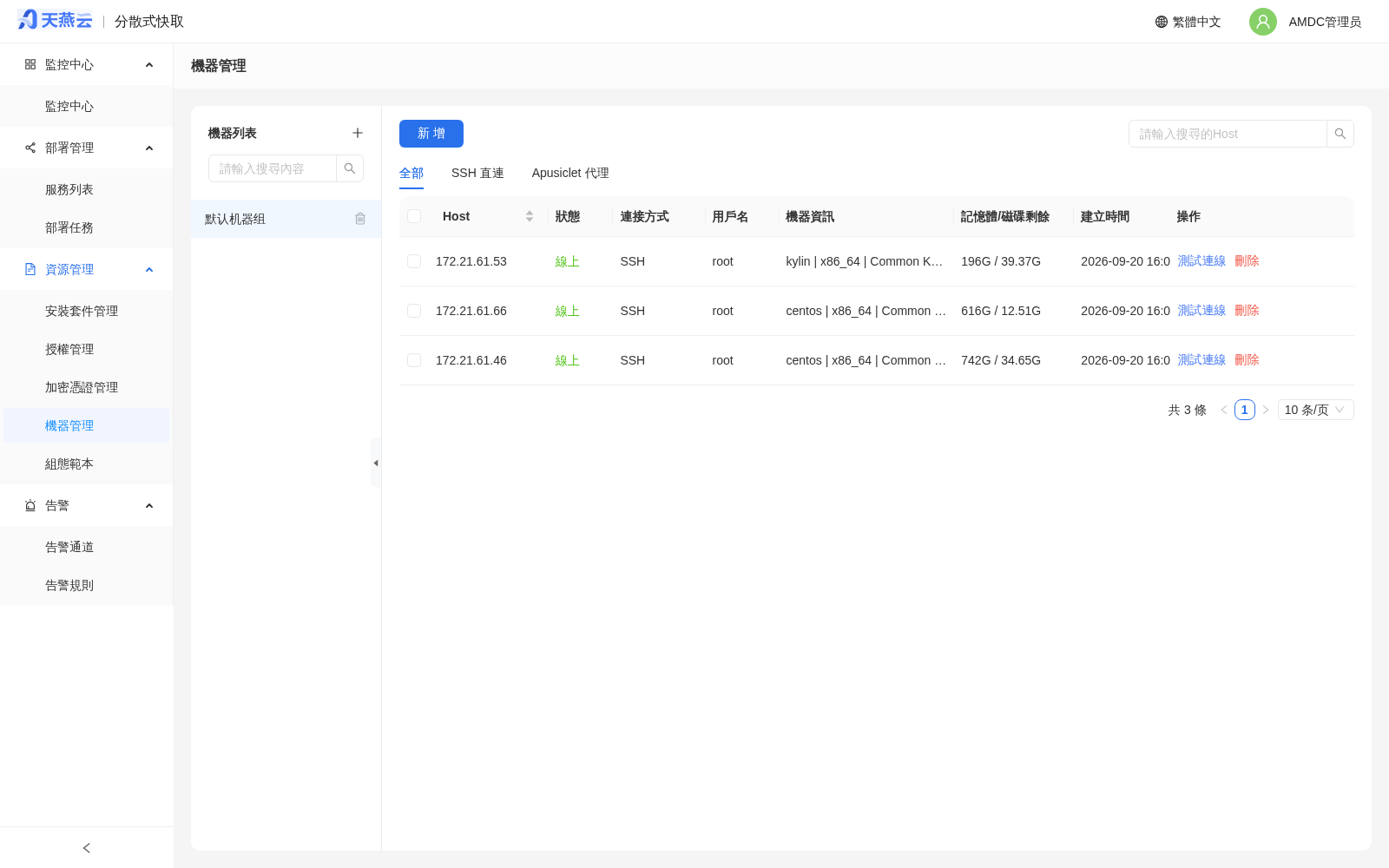Click the group list search magnifier icon
This screenshot has height=868, width=1389.
point(350,168)
